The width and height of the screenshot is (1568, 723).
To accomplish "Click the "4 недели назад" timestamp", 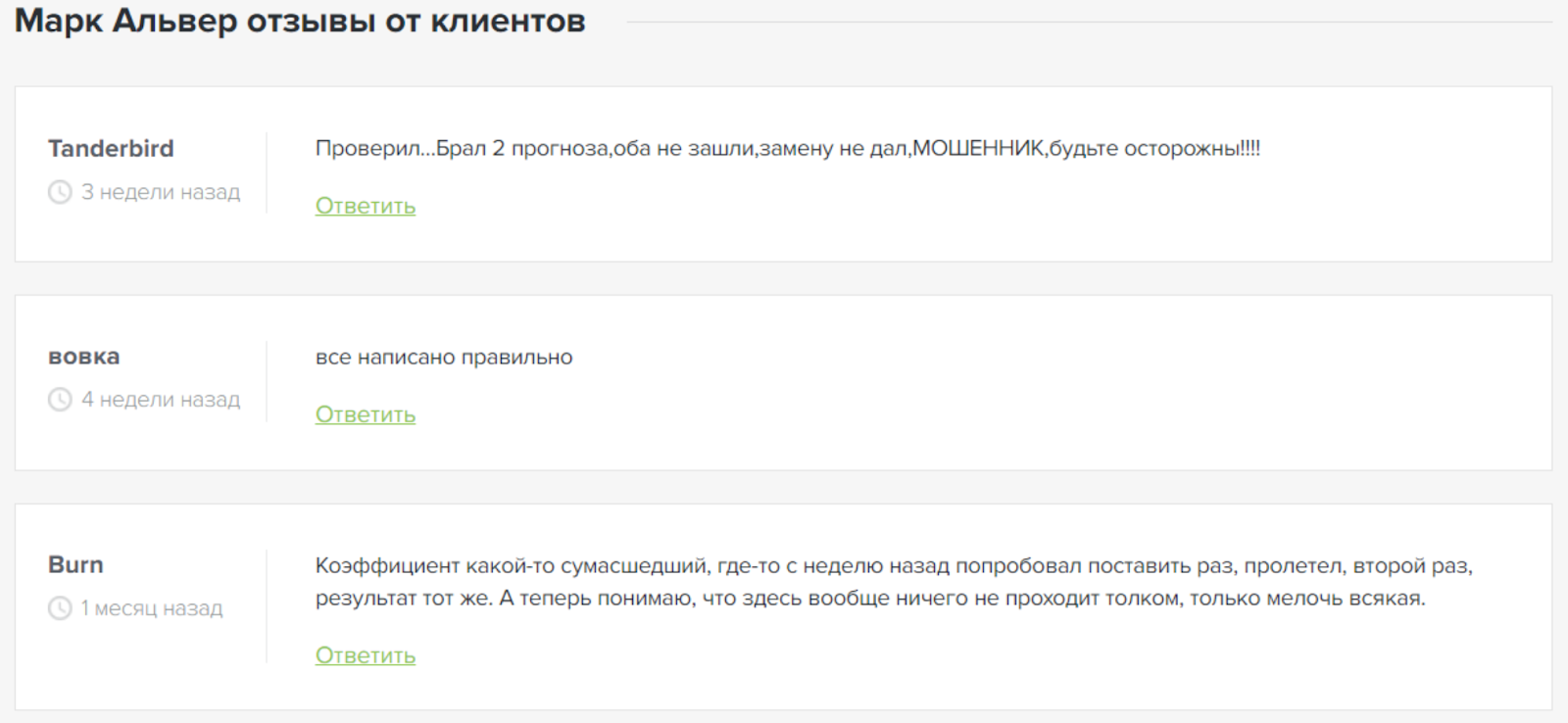I will pos(161,400).
